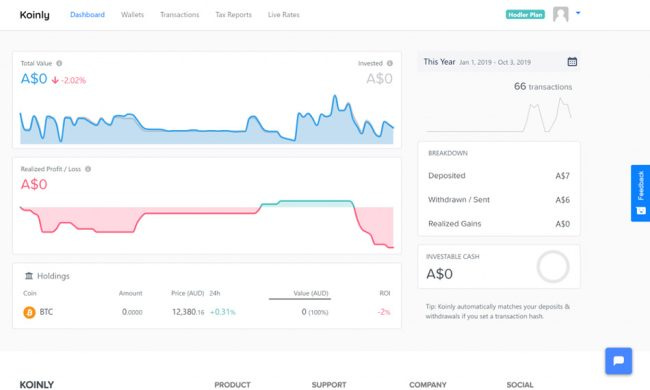Click the 66 transactions count
This screenshot has height=390, width=650.
(x=543, y=86)
